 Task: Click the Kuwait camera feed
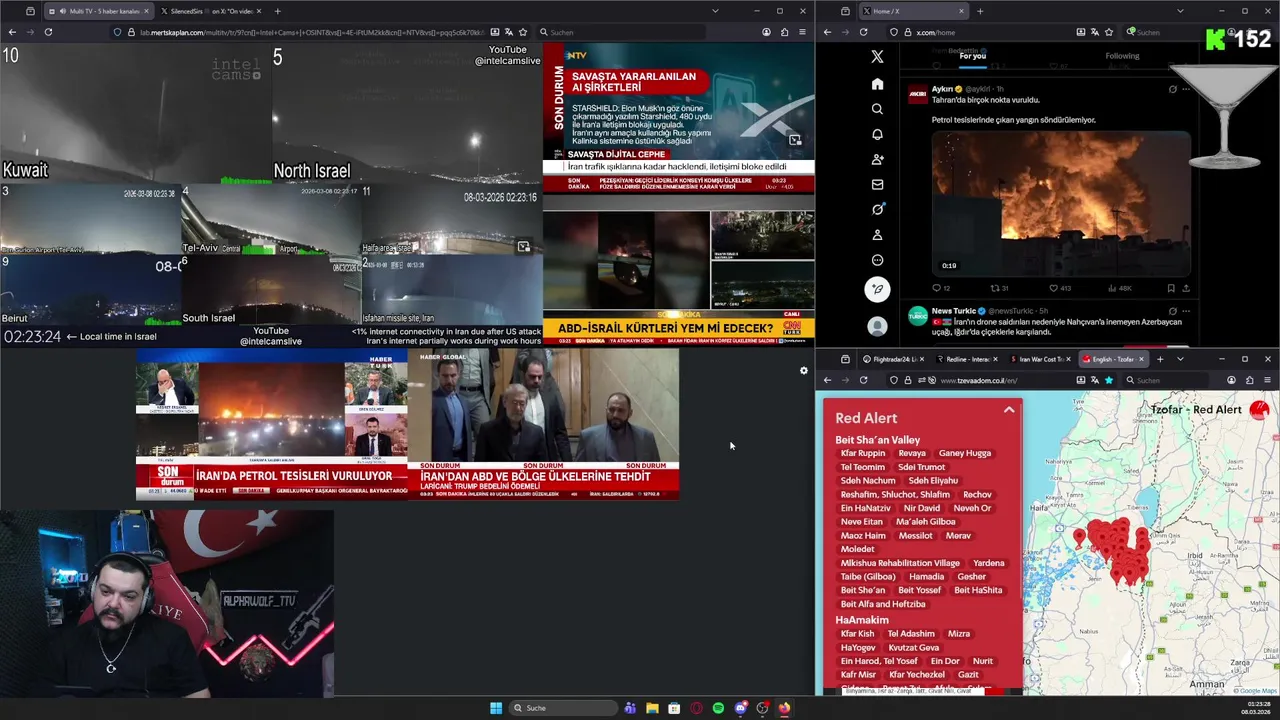point(136,113)
